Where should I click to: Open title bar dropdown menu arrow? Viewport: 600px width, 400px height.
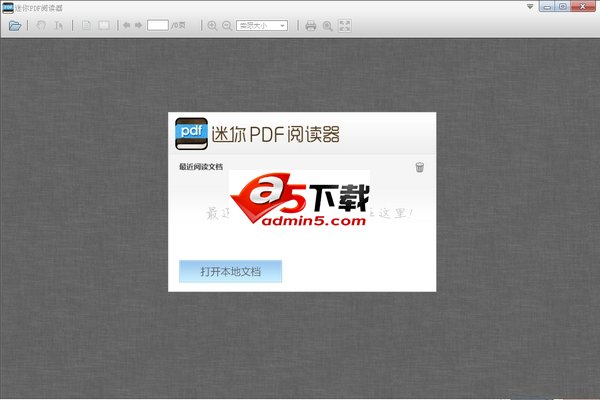pyautogui.click(x=530, y=7)
